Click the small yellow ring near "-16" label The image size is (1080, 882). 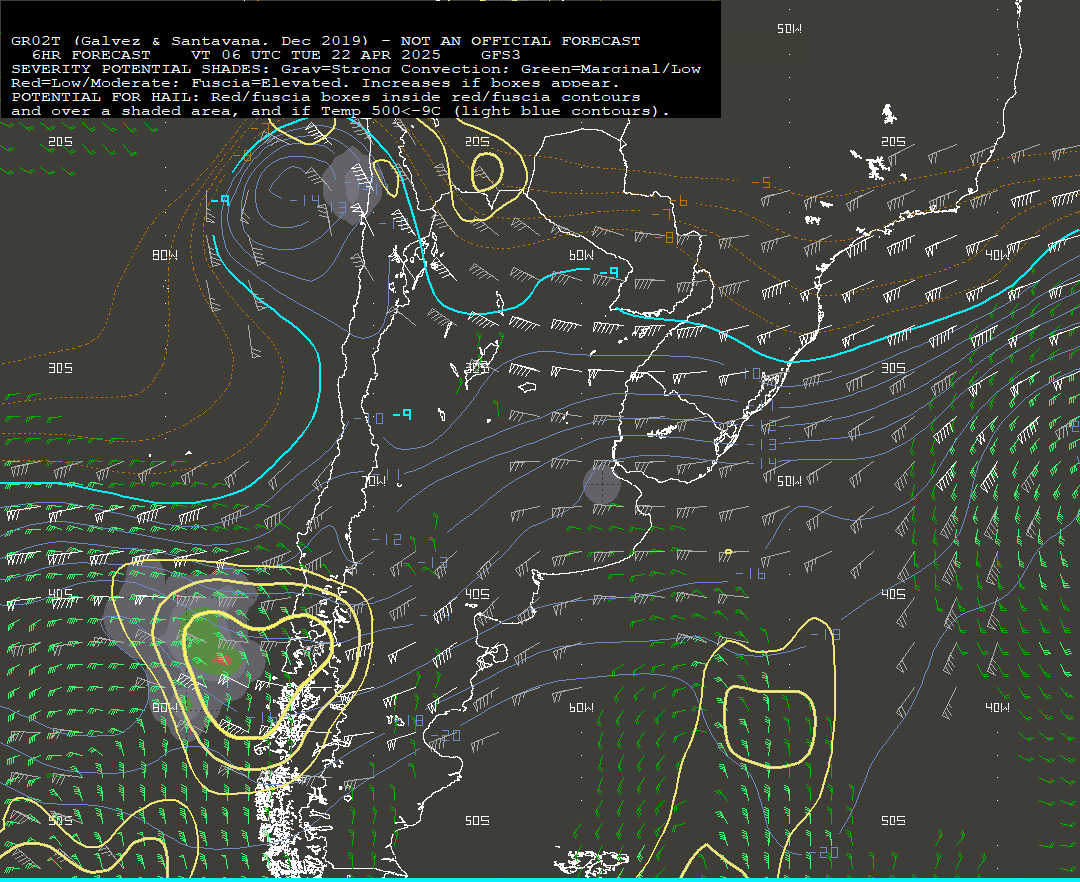click(x=728, y=552)
